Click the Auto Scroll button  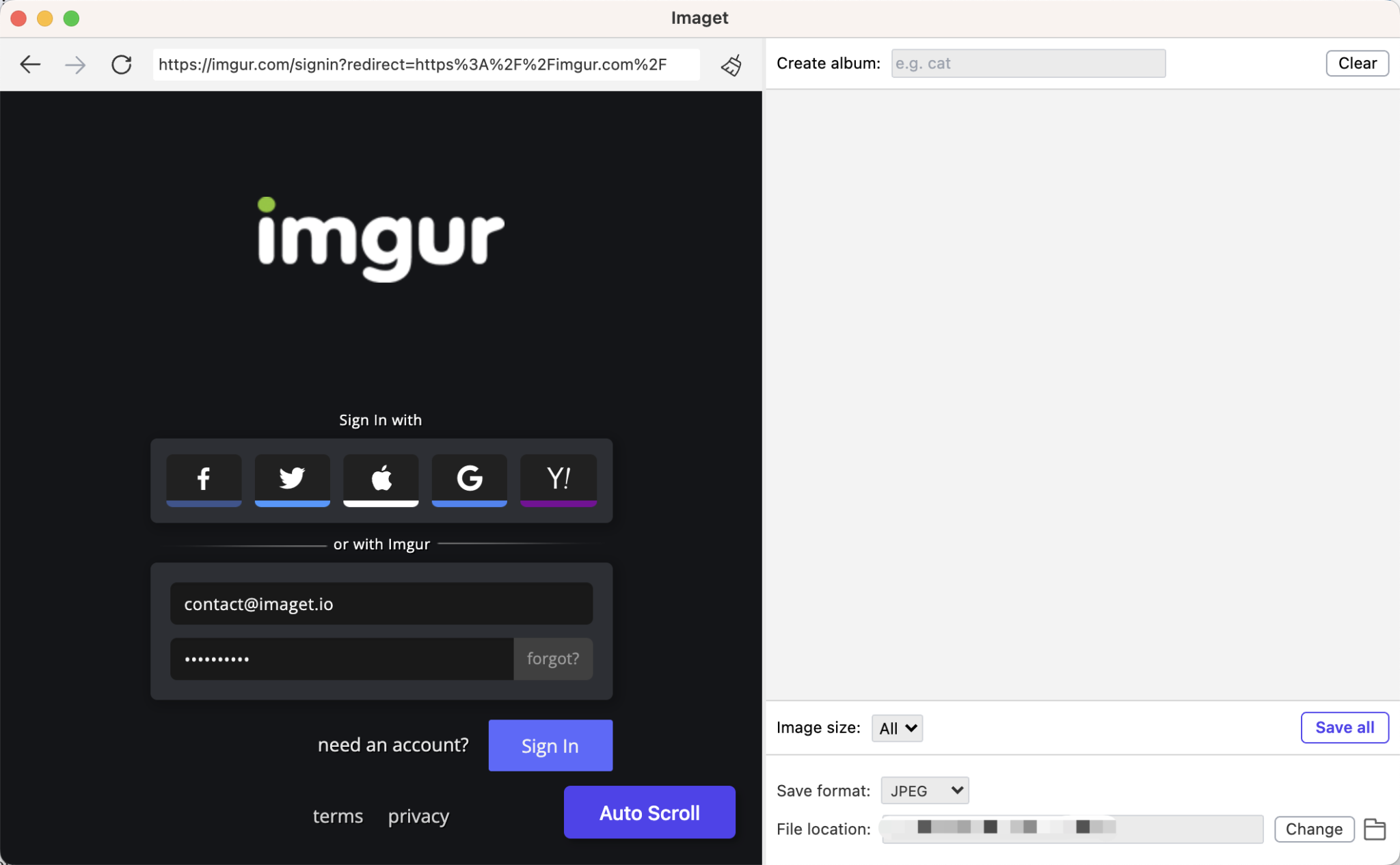coord(649,812)
